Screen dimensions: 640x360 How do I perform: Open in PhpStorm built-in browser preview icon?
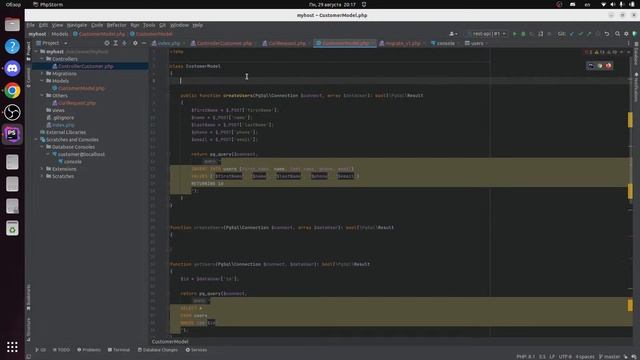[x=590, y=66]
